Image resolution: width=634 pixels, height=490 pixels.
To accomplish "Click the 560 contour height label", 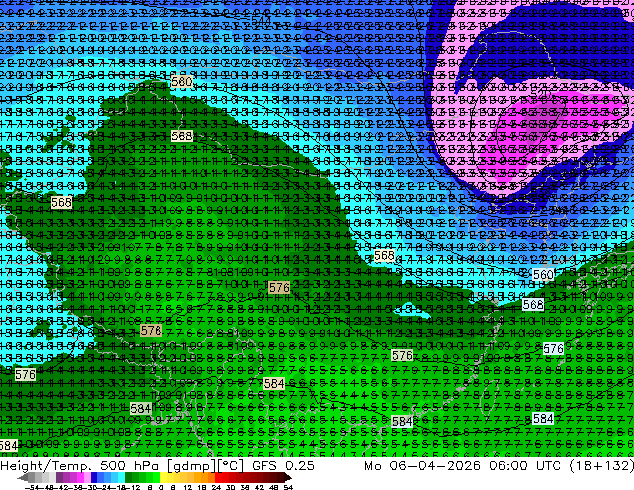I will point(543,275).
